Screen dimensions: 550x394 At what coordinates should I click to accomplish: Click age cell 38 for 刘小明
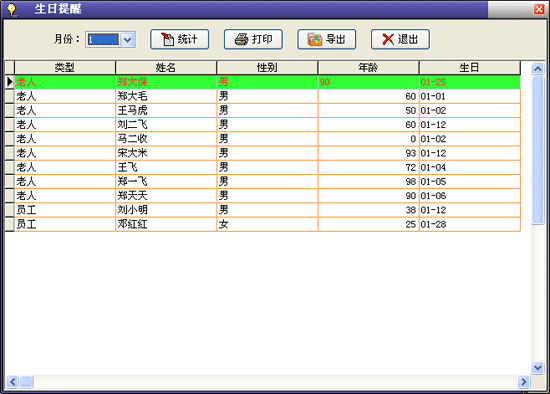(368, 210)
